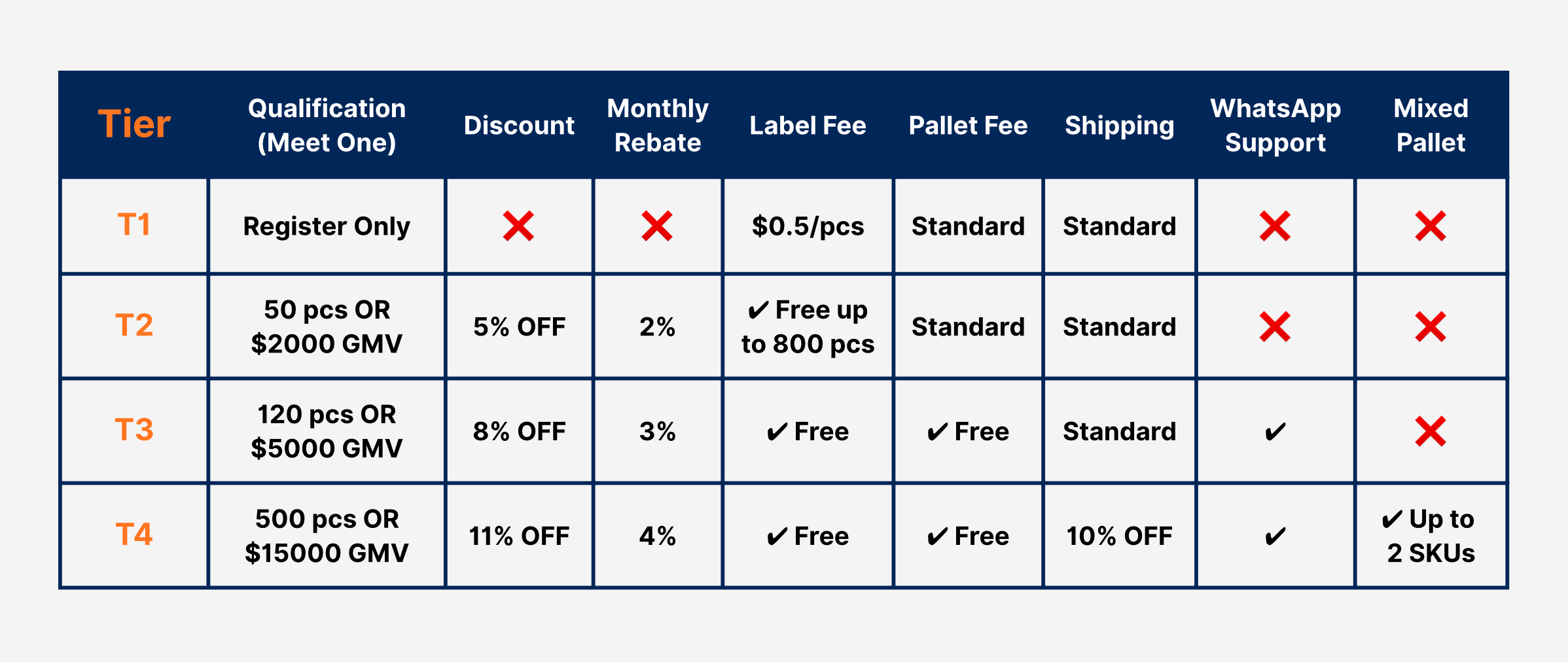The image size is (1568, 662).
Task: Click the Free up to 800 pcs cell
Action: 808,327
